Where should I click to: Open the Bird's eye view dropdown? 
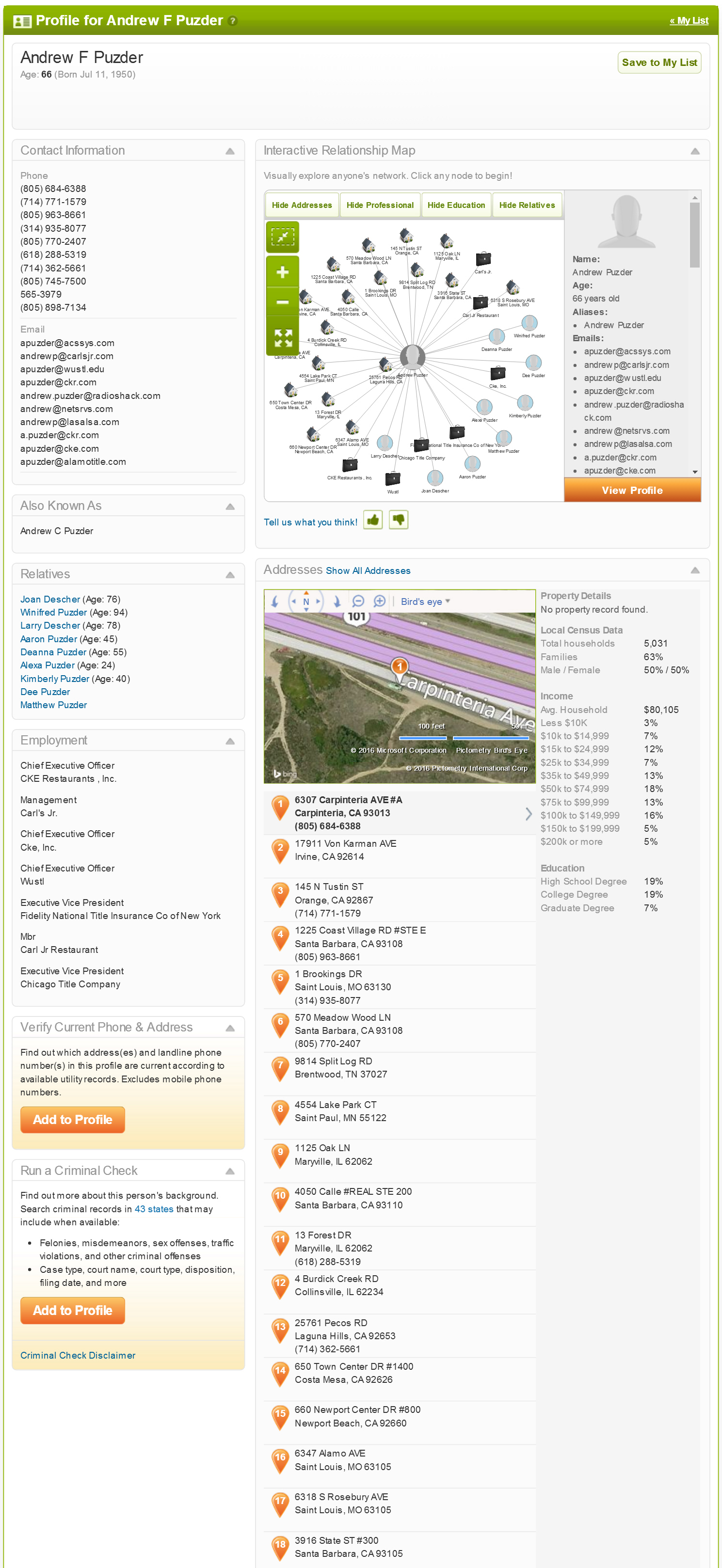(425, 602)
